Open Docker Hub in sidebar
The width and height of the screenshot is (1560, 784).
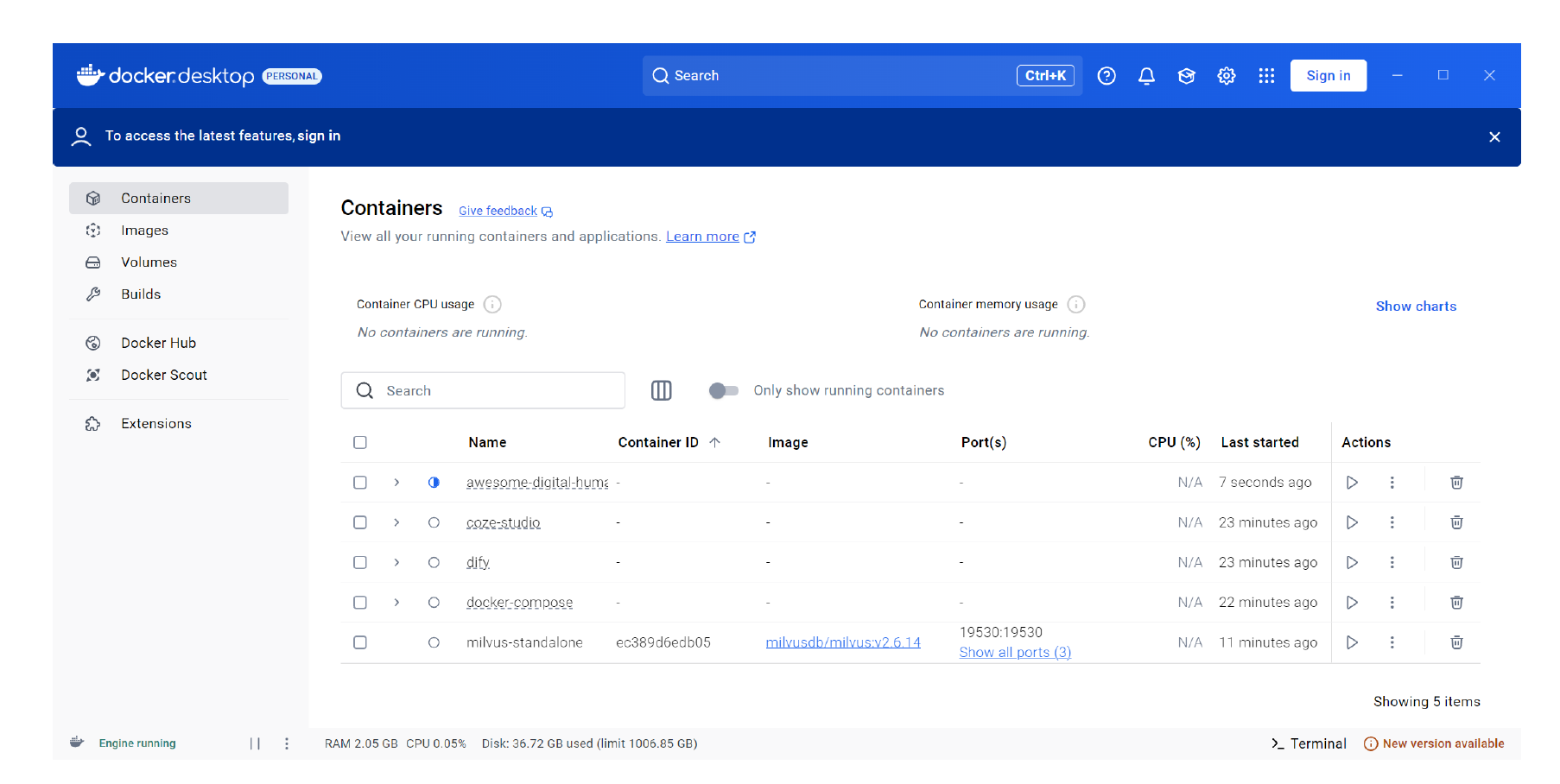click(179, 343)
